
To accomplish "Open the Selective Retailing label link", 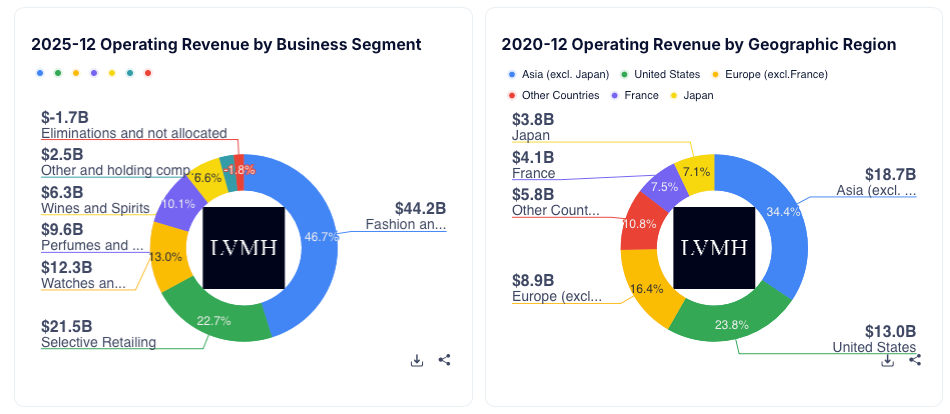I will [98, 343].
